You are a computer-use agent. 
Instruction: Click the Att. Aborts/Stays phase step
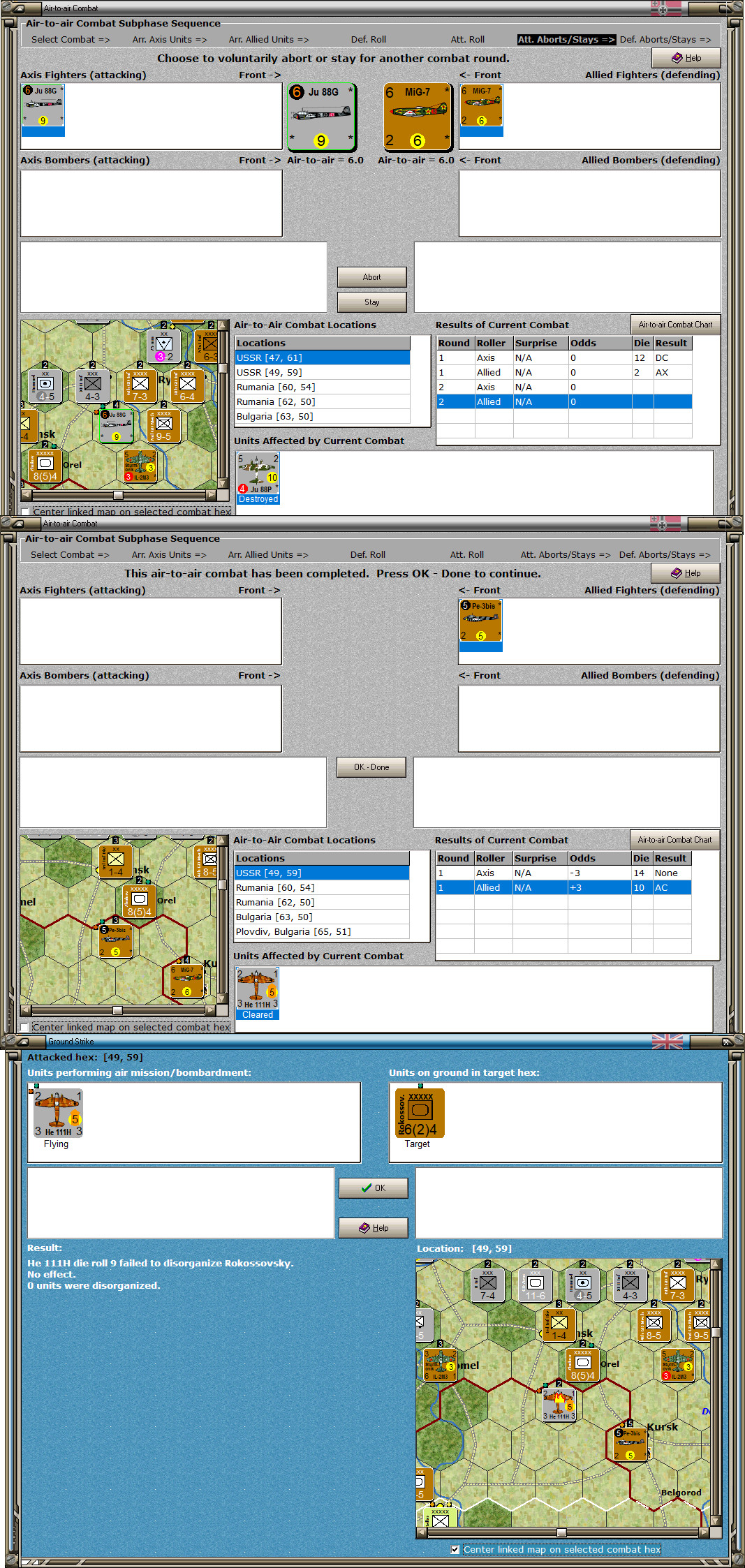566,40
